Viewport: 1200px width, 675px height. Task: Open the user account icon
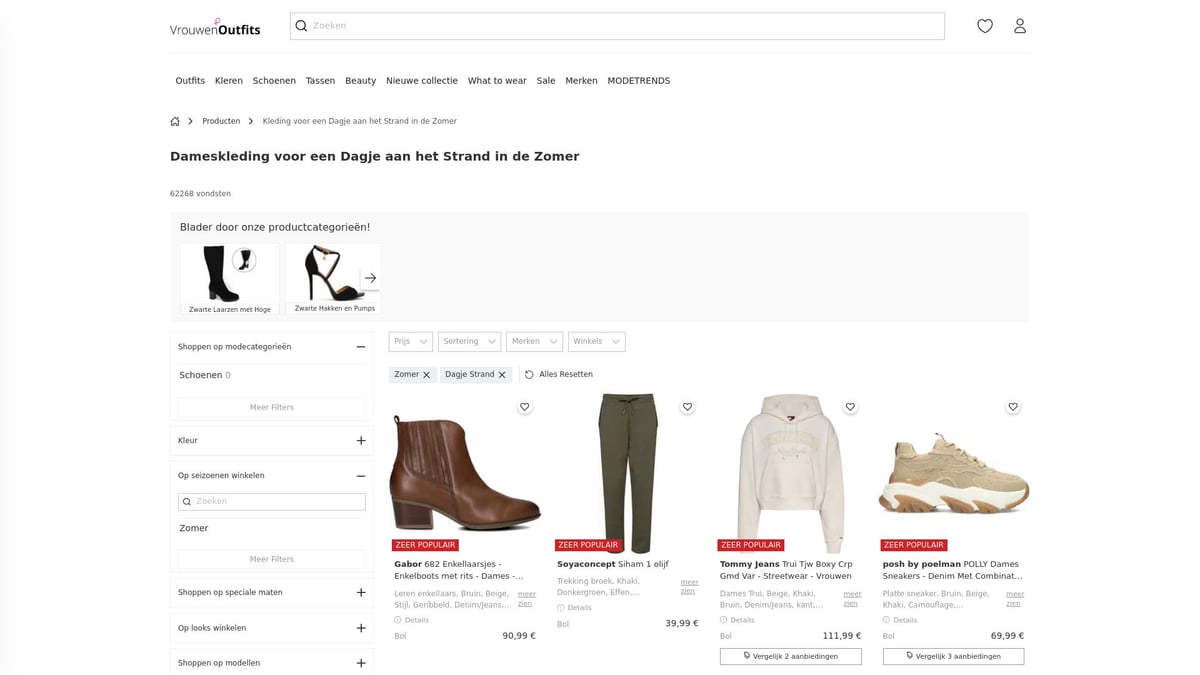point(1019,26)
